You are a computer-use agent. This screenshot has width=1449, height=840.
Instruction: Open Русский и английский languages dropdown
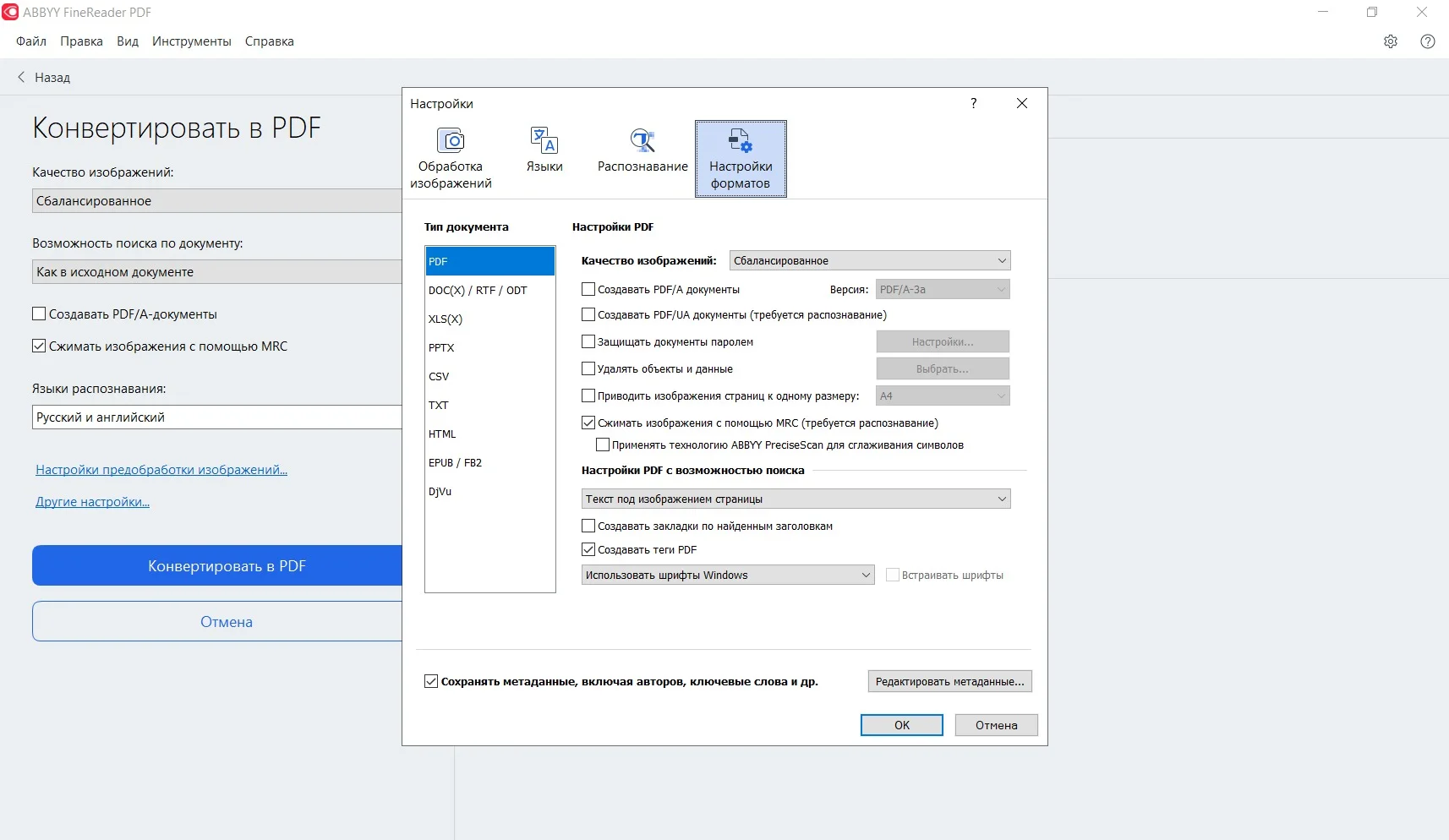point(217,417)
